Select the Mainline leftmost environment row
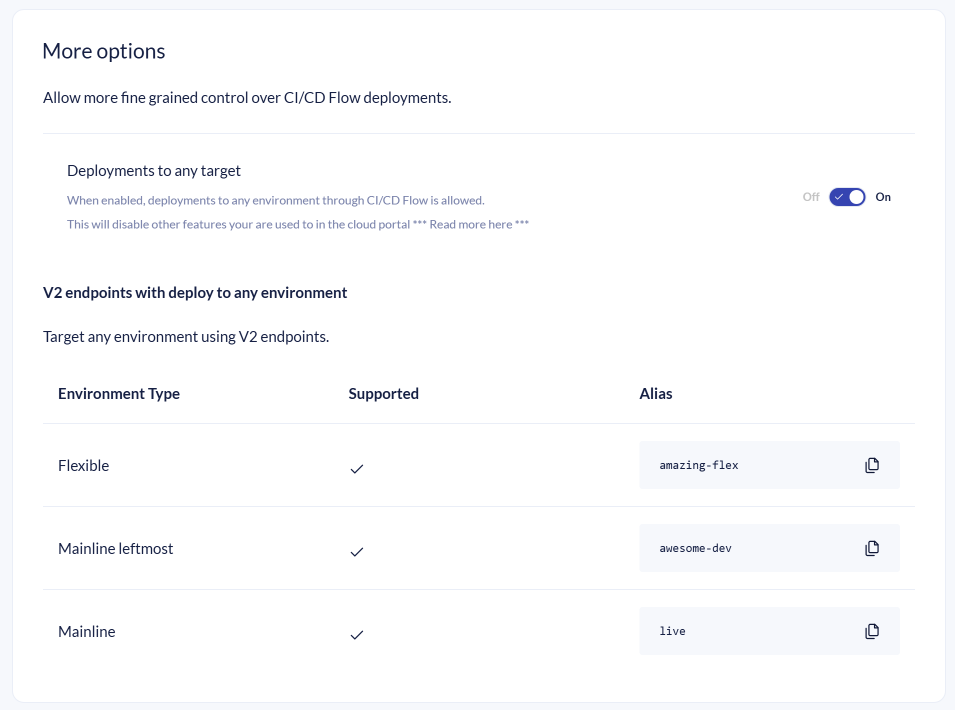955x710 pixels. pos(115,548)
